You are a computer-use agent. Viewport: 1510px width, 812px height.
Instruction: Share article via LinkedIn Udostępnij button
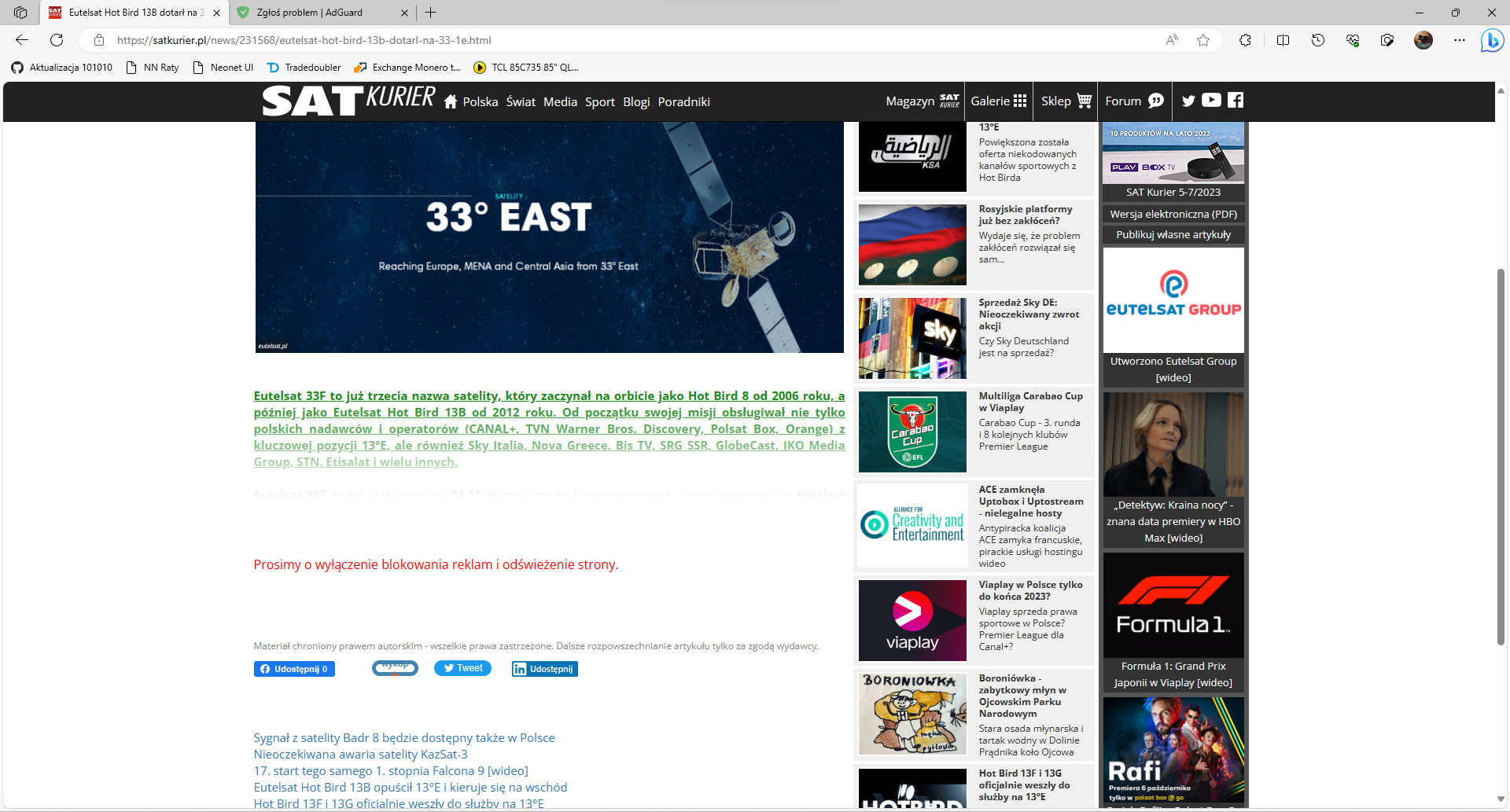544,669
